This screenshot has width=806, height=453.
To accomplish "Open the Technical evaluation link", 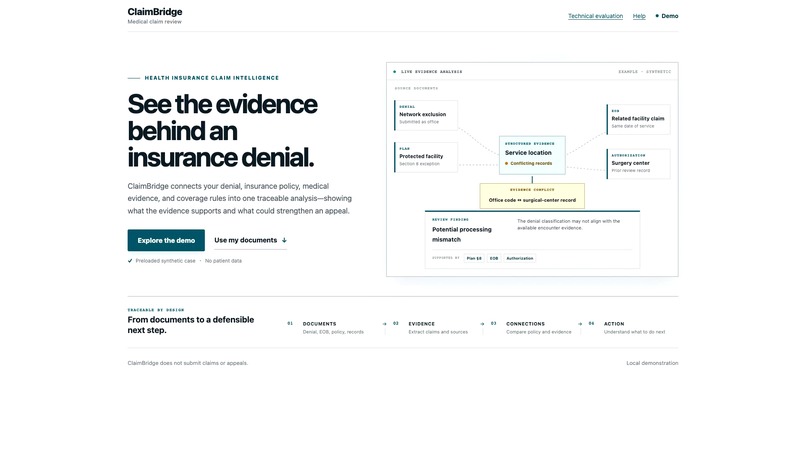I will [595, 16].
